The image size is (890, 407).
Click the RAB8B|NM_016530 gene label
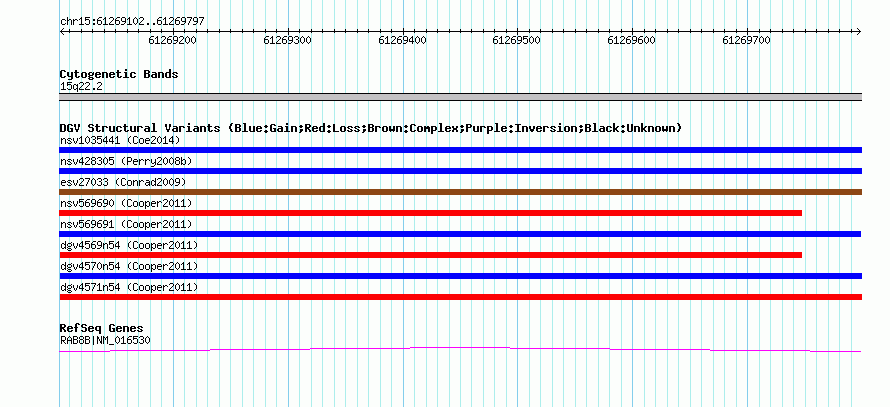(105, 341)
